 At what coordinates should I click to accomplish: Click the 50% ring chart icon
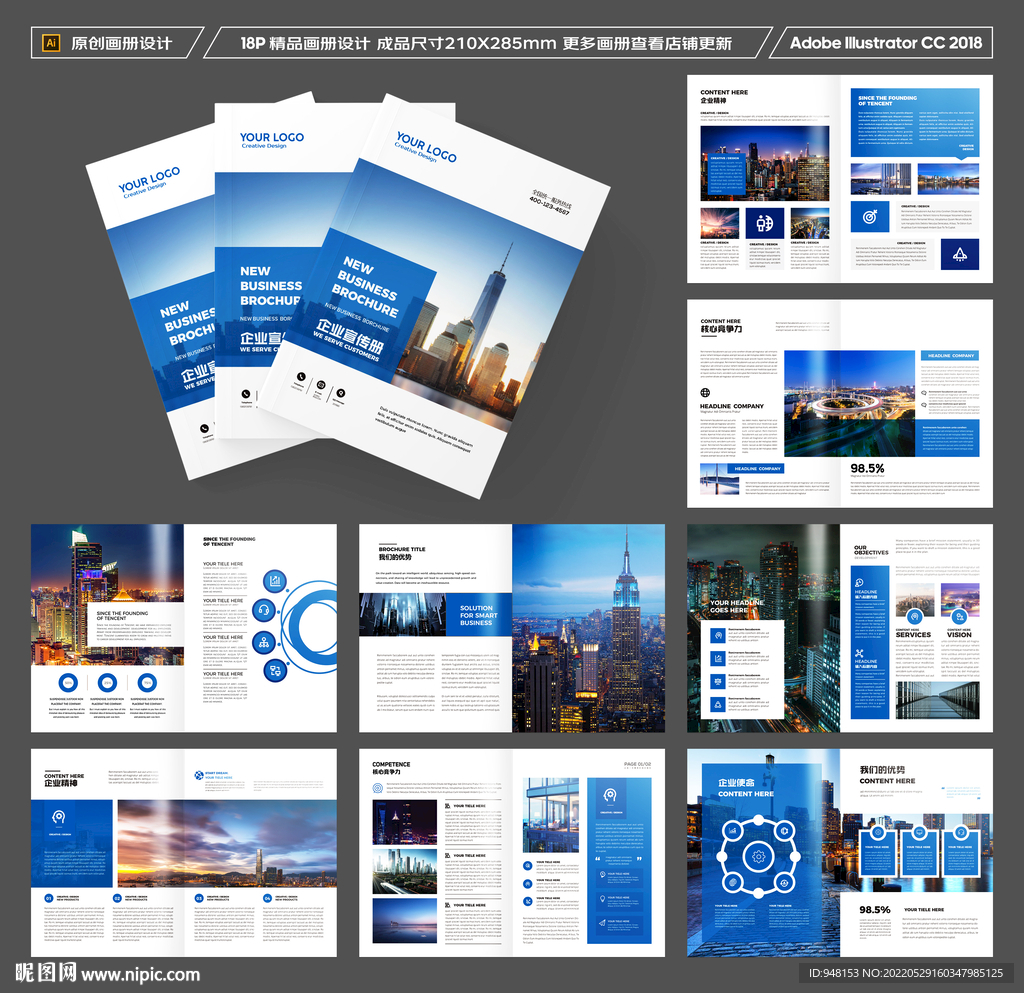coord(68,682)
